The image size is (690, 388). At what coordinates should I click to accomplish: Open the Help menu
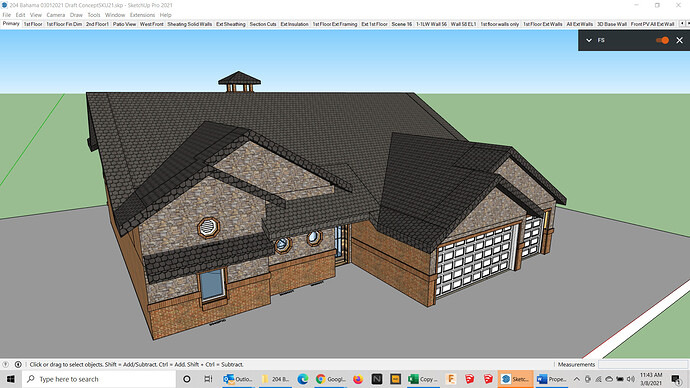165,15
